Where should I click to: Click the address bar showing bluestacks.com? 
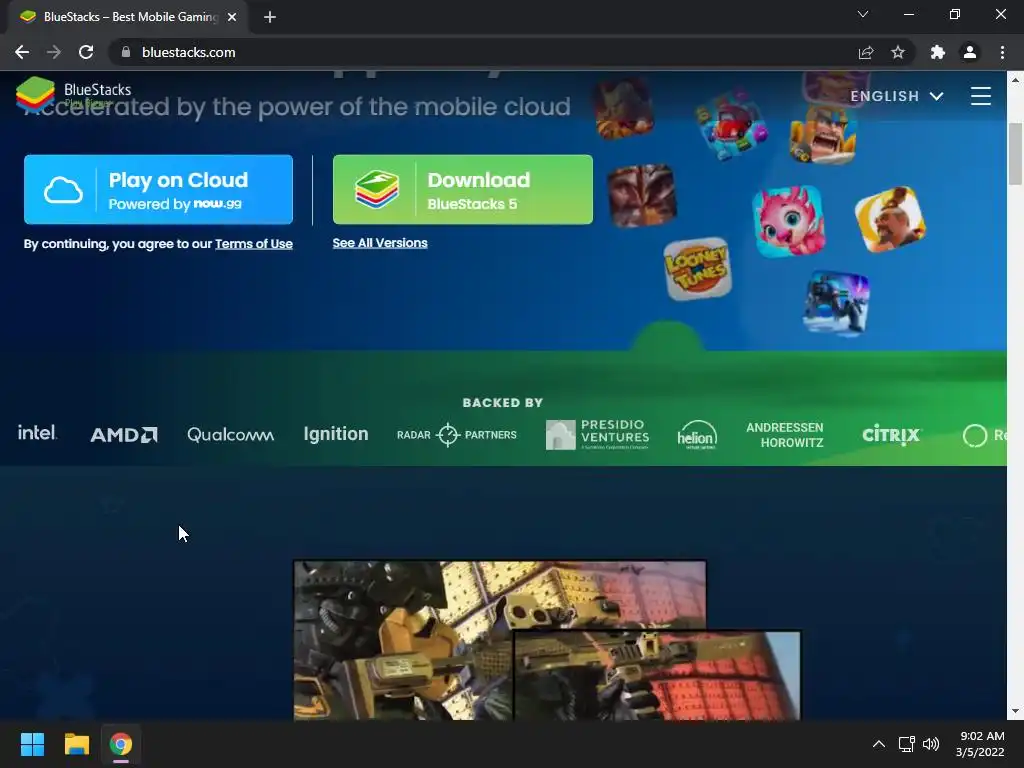tap(483, 52)
